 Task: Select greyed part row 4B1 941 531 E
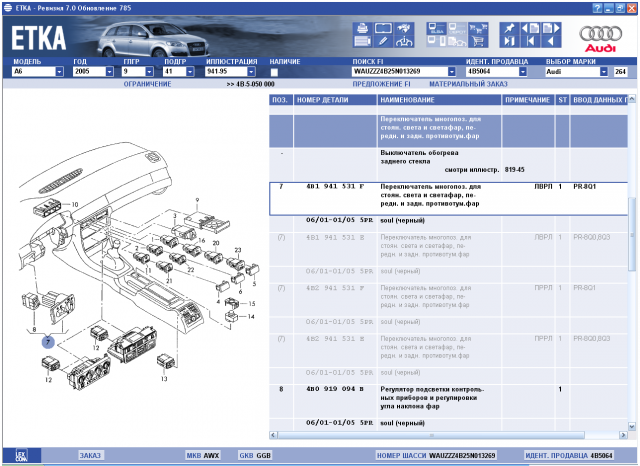click(x=449, y=249)
